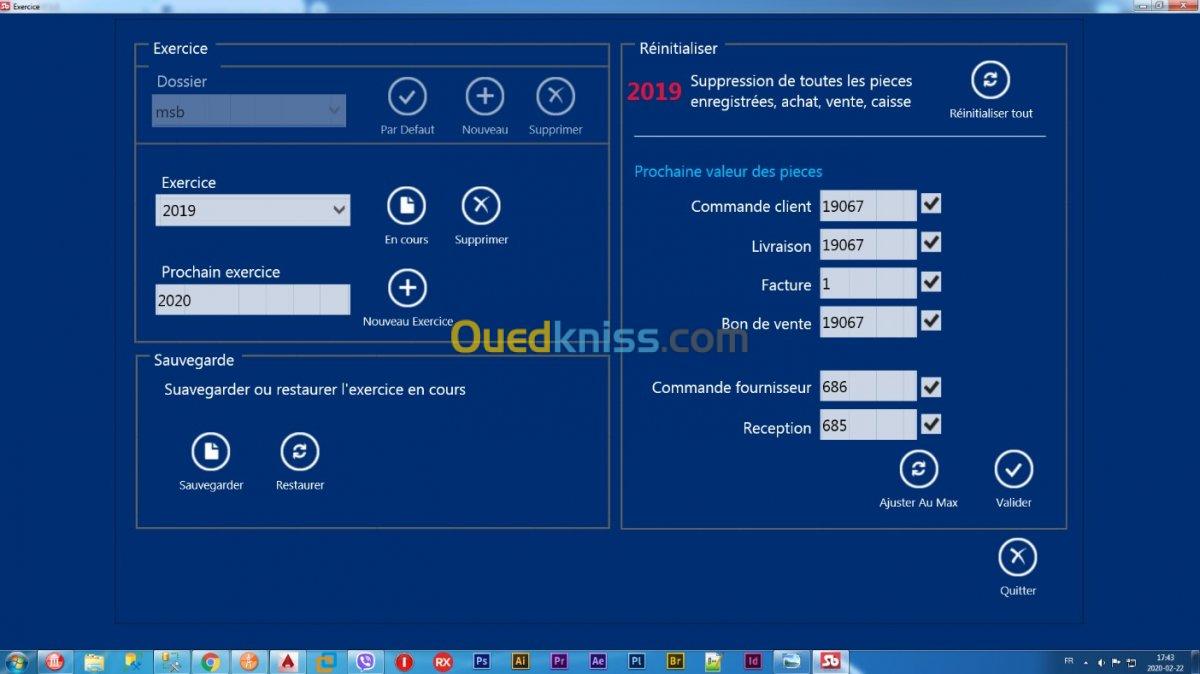Add a new dossier with Nouveau
The image size is (1200, 674).
[x=484, y=97]
